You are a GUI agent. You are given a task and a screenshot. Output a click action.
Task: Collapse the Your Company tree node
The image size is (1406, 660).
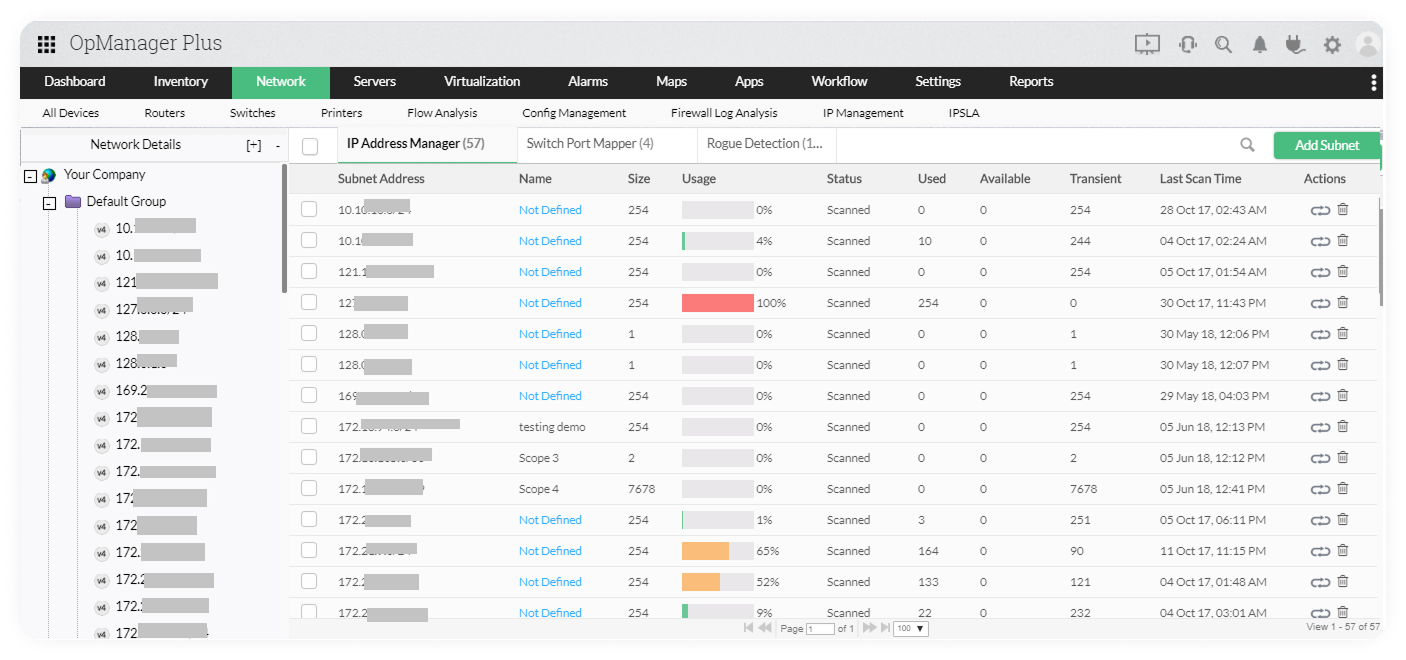pos(30,175)
